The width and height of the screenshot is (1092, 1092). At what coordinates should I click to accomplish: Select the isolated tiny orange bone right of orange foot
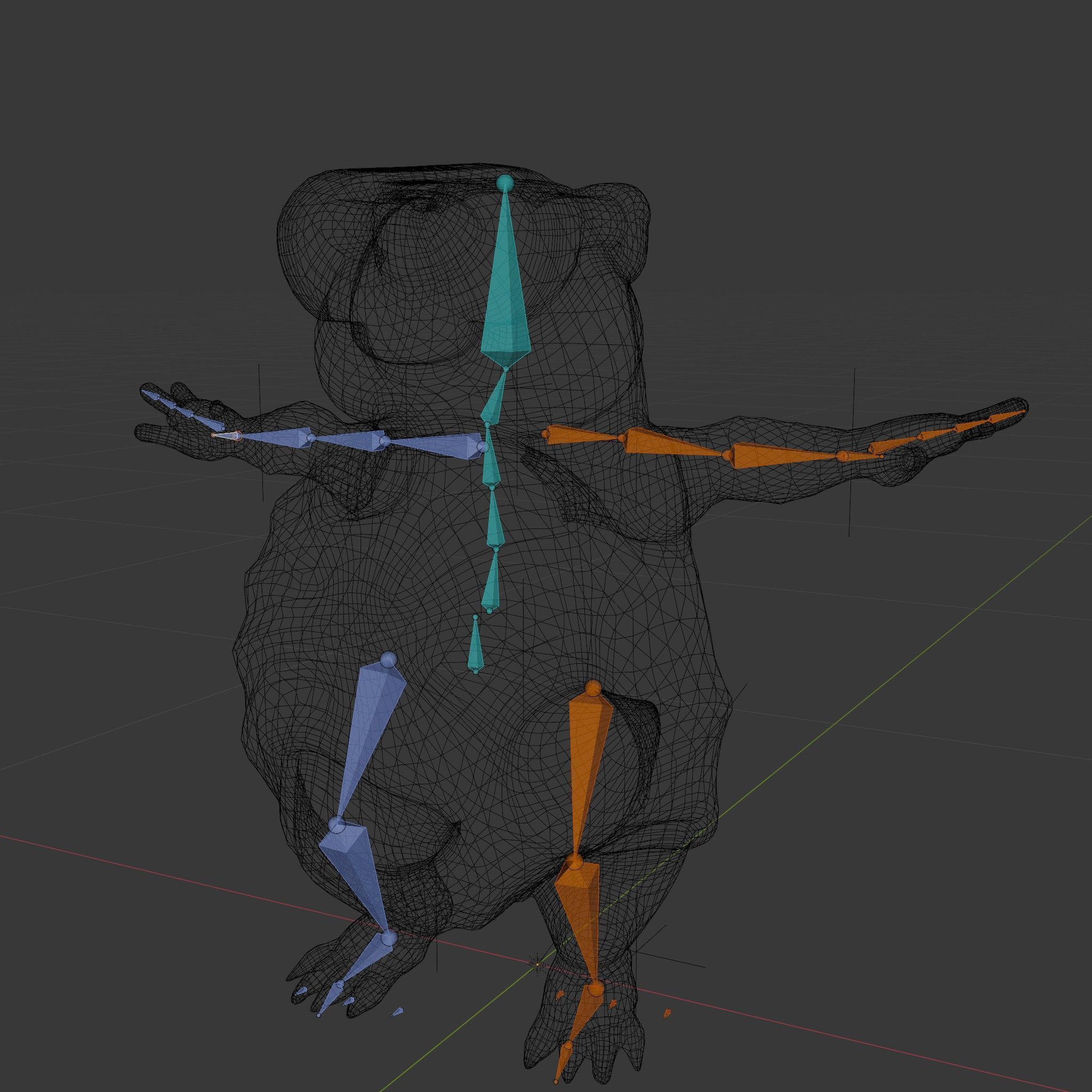(668, 1014)
